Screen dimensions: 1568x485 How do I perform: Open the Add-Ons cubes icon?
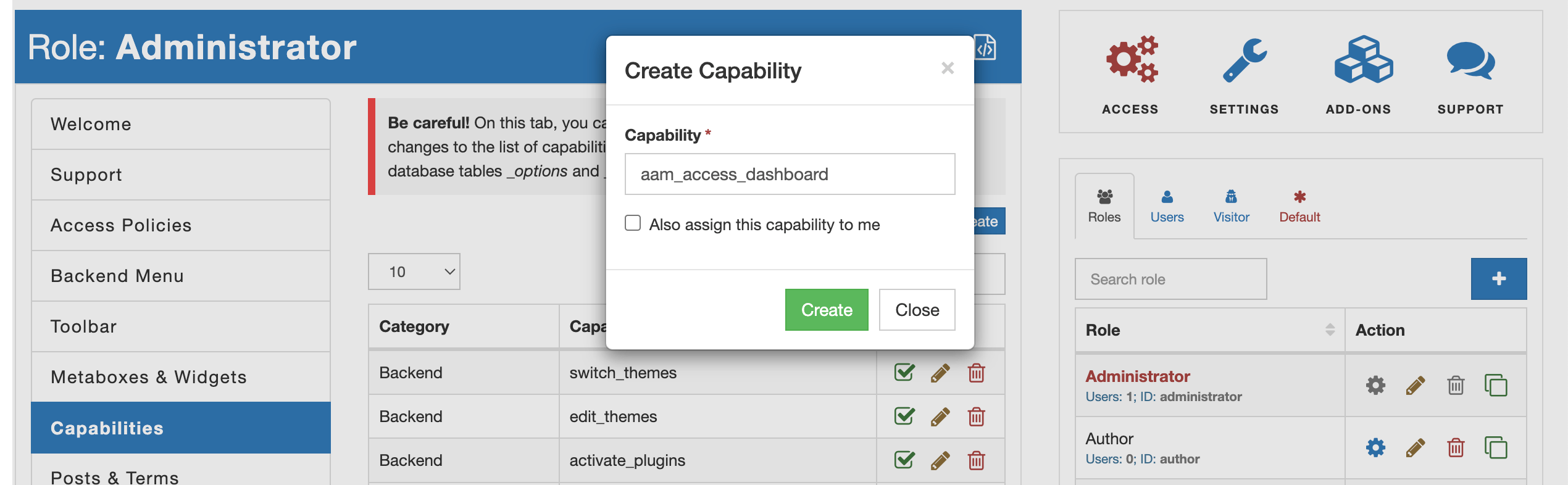[x=1363, y=59]
